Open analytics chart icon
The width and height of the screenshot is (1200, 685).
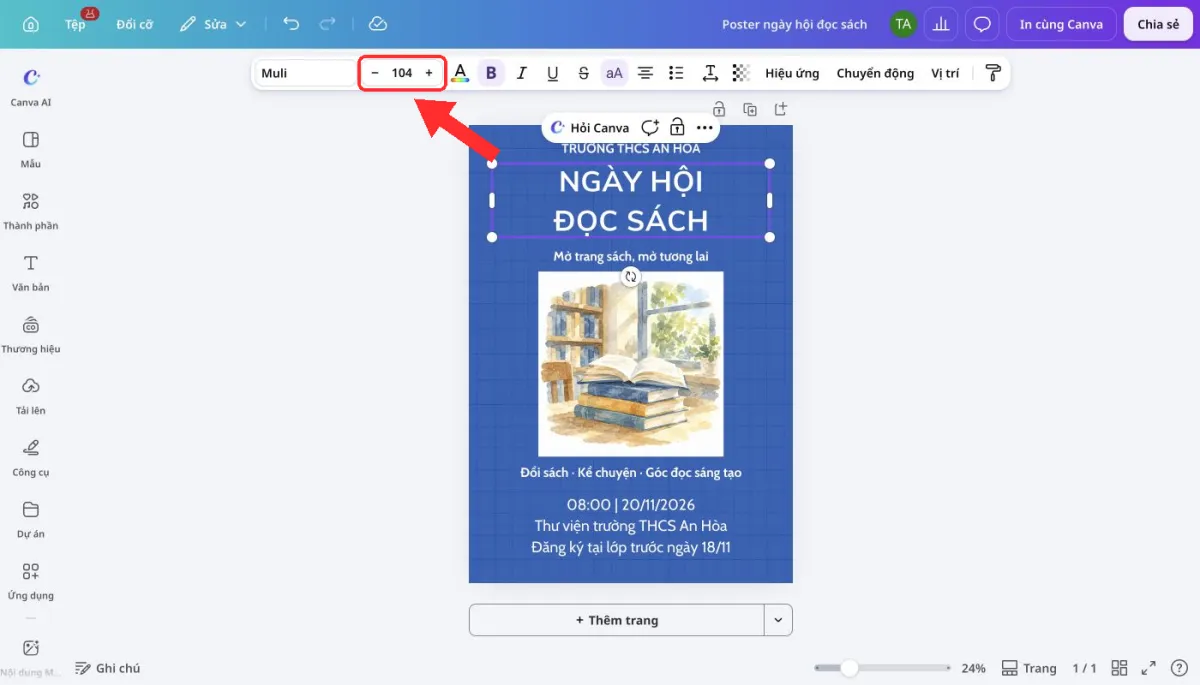[941, 24]
